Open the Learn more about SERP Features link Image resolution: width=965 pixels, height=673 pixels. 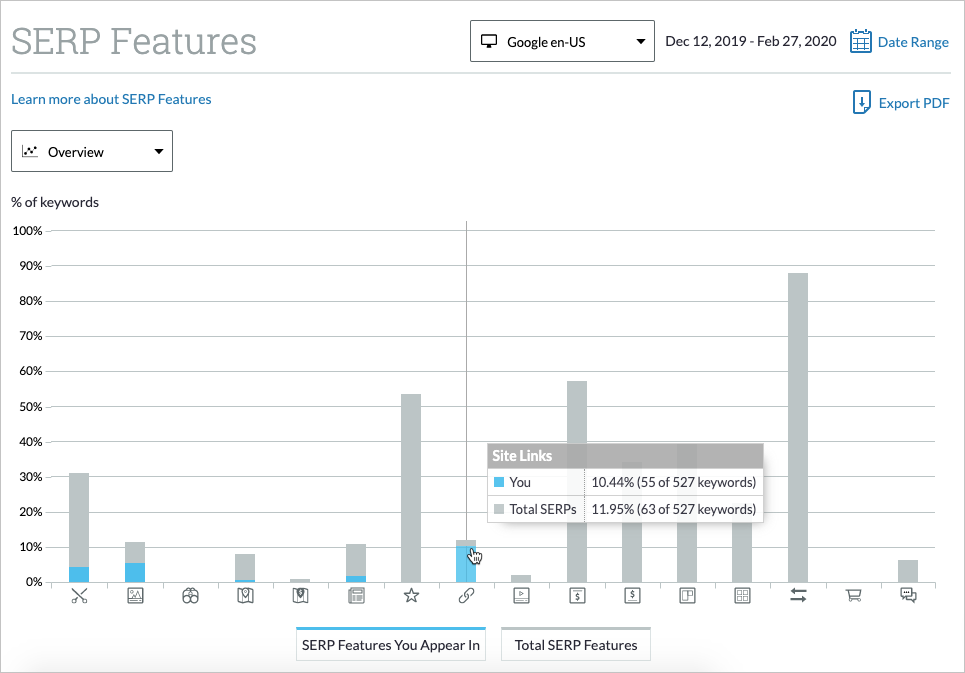pos(110,99)
